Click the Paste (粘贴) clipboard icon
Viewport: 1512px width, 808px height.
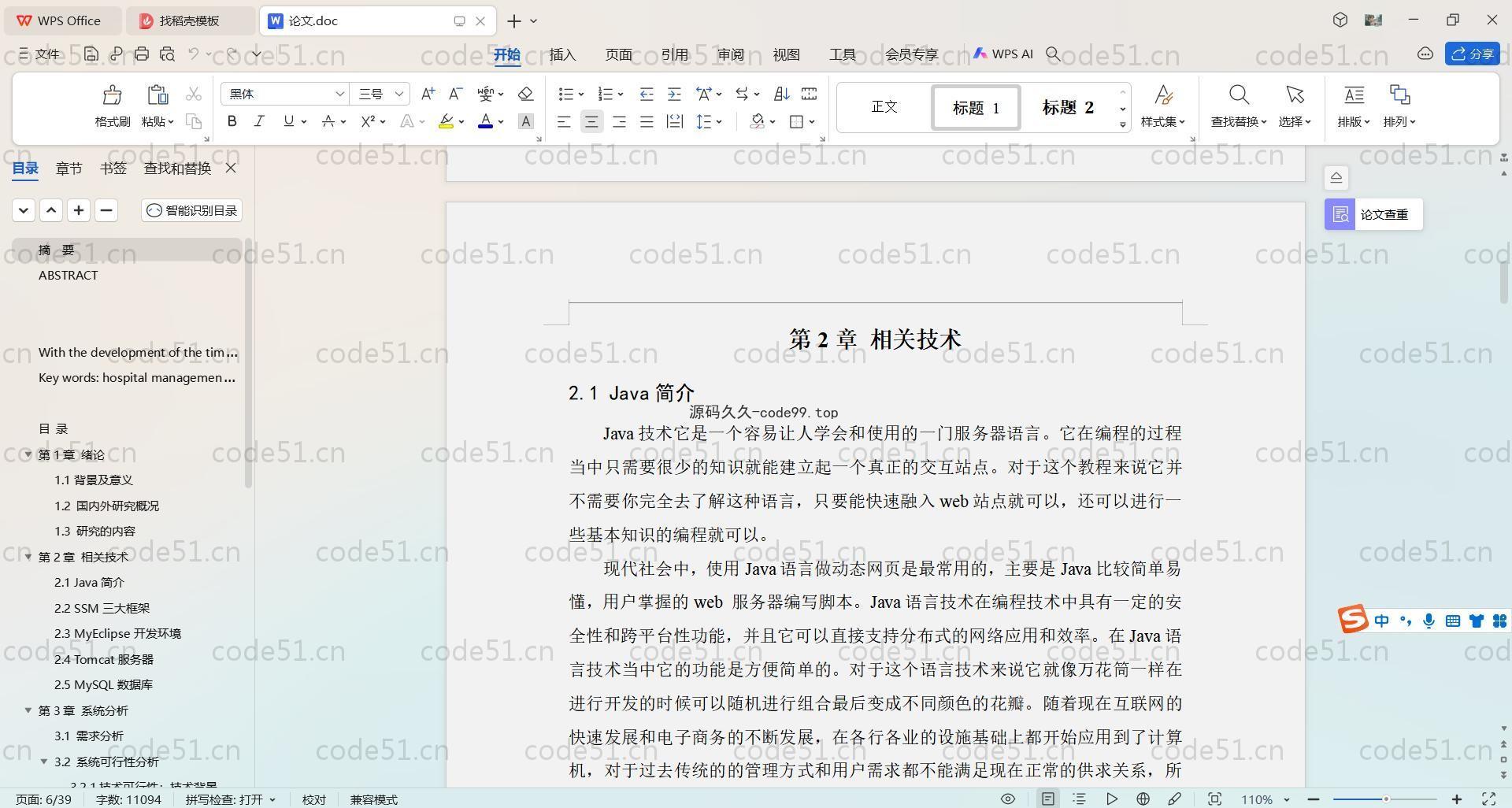(157, 95)
